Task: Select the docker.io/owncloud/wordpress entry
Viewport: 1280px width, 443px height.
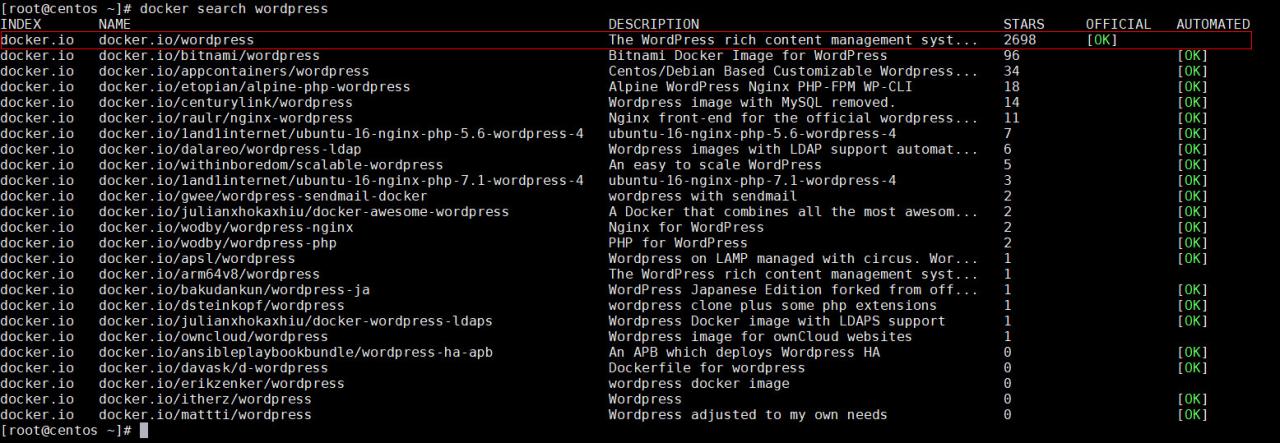Action: coord(213,337)
